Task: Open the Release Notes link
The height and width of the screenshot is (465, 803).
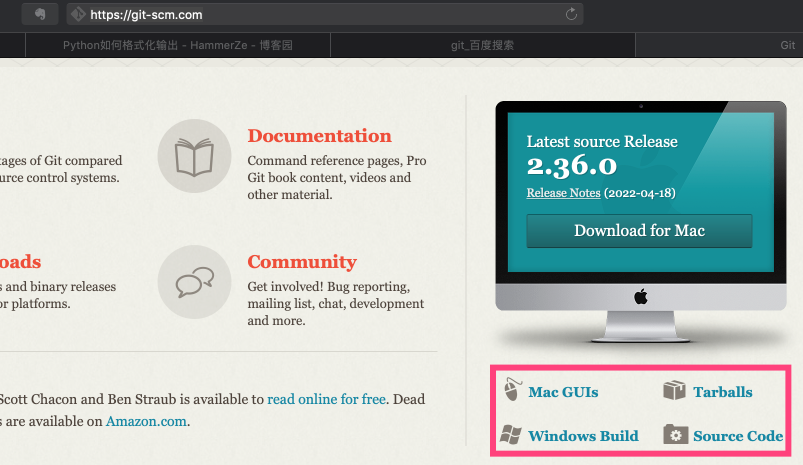Action: point(563,193)
